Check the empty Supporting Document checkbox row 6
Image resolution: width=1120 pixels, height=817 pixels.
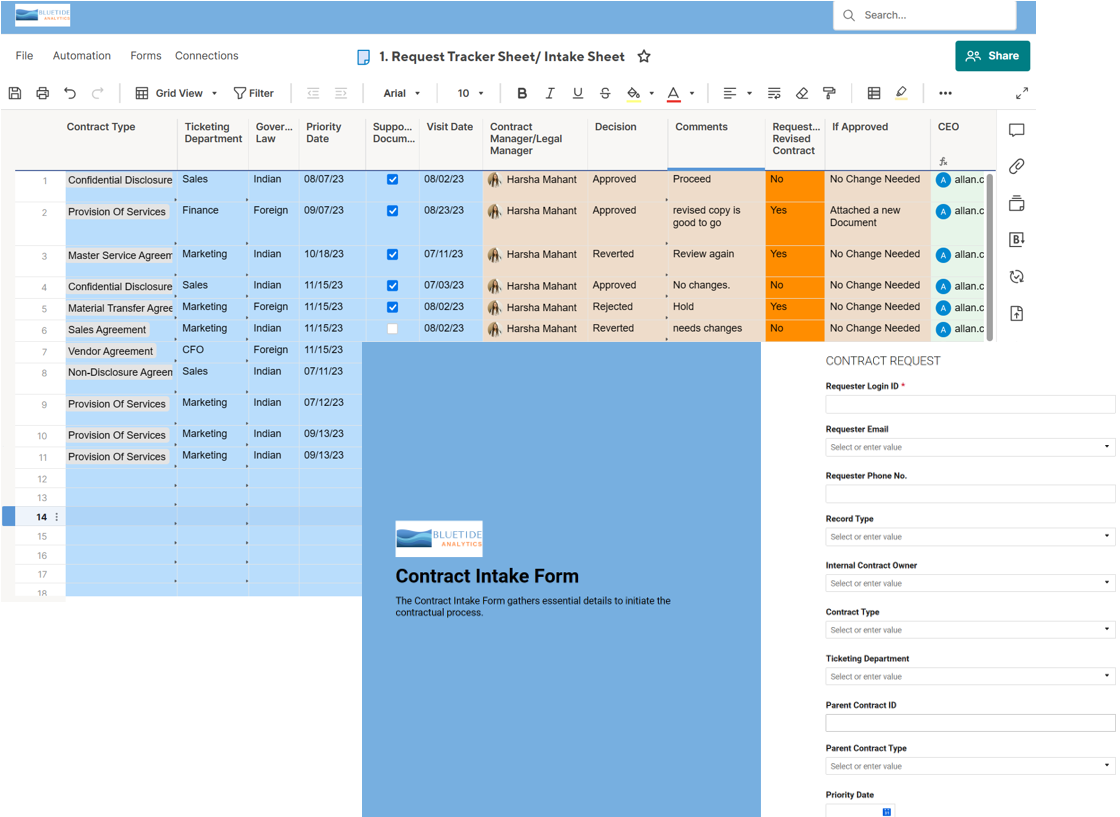(x=392, y=329)
